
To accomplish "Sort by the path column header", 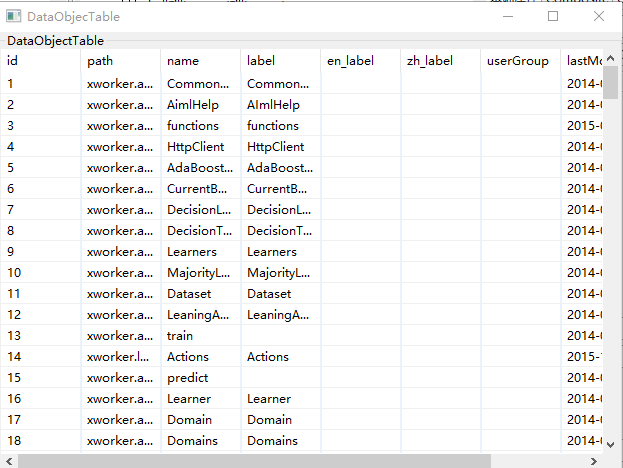I will tap(121, 61).
